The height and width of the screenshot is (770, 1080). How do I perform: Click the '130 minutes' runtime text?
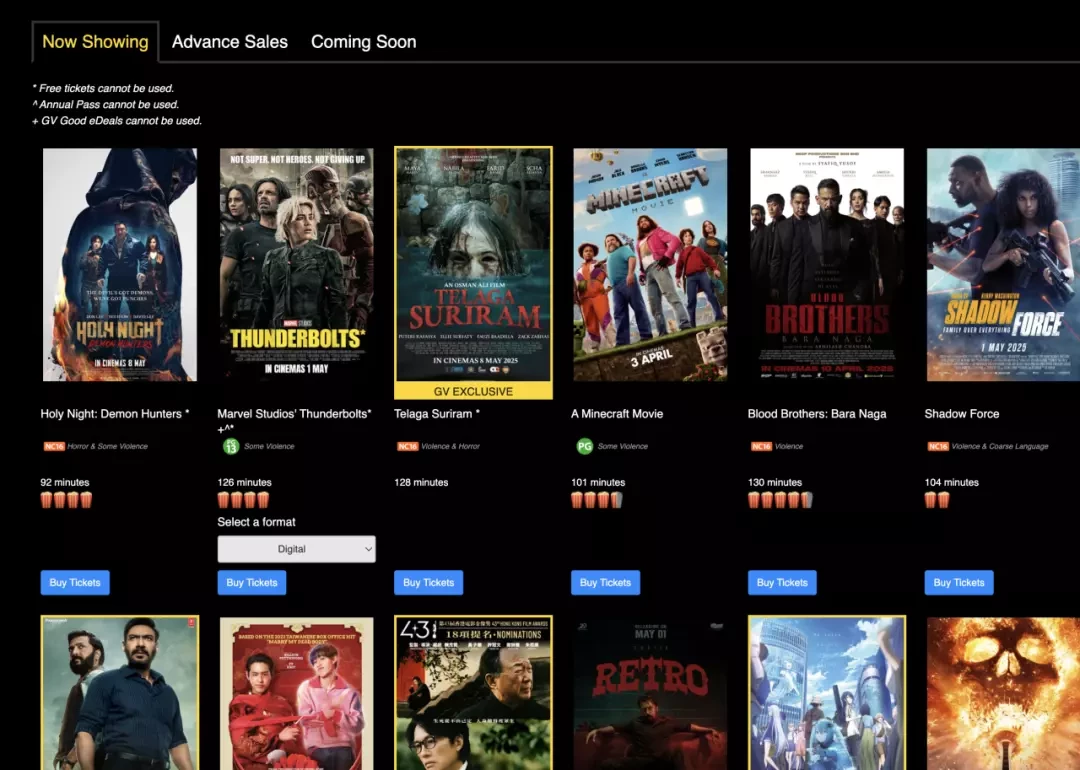[775, 482]
